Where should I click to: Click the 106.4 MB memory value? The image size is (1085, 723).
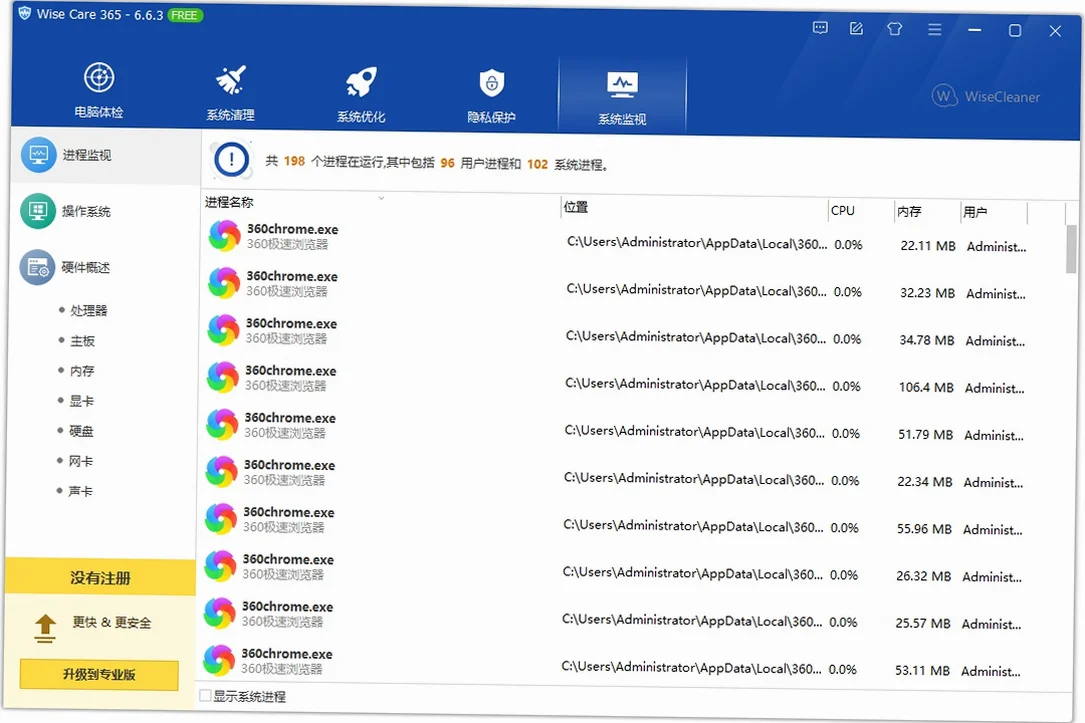click(x=926, y=387)
